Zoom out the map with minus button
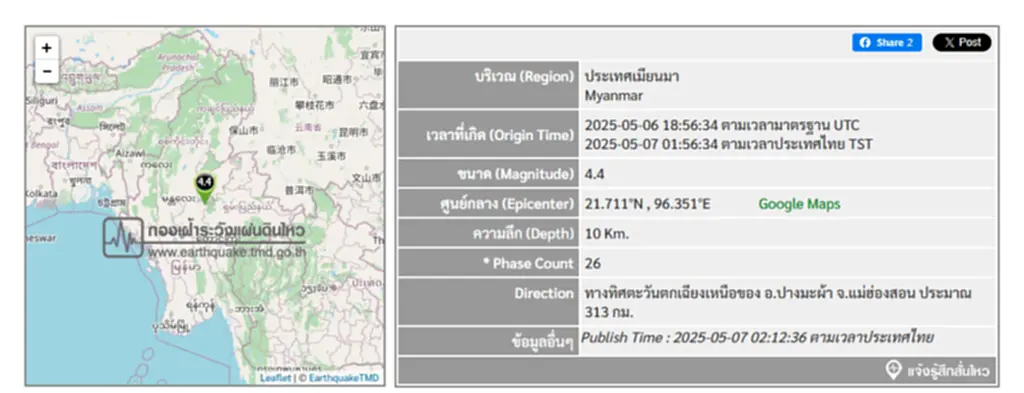 coord(46,71)
